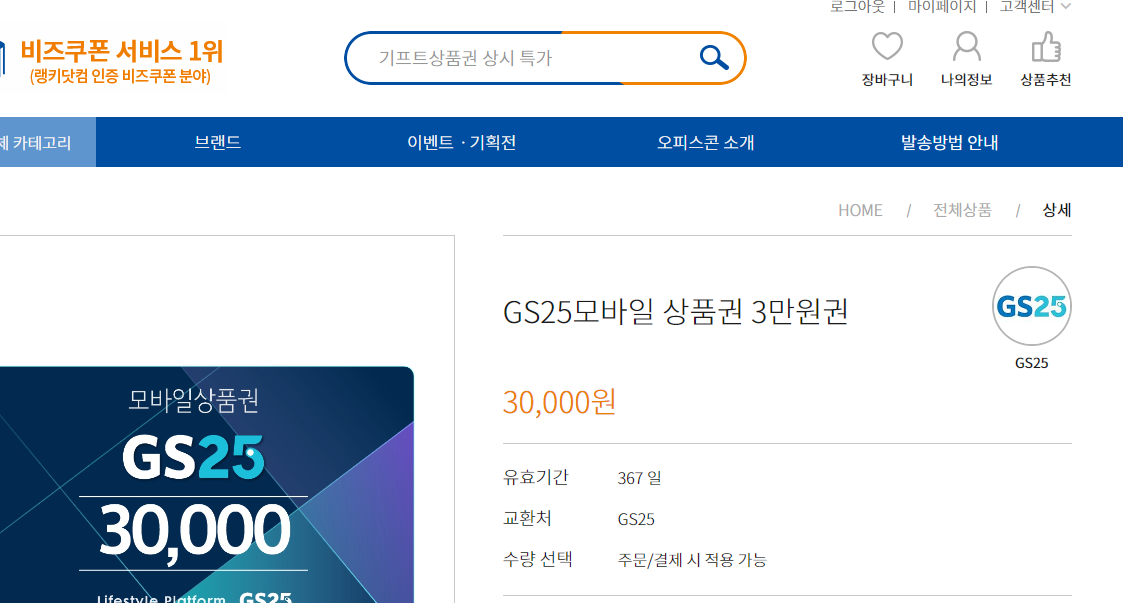Click the GS25 round brand logo
Image resolution: width=1123 pixels, height=603 pixels.
[x=1031, y=307]
